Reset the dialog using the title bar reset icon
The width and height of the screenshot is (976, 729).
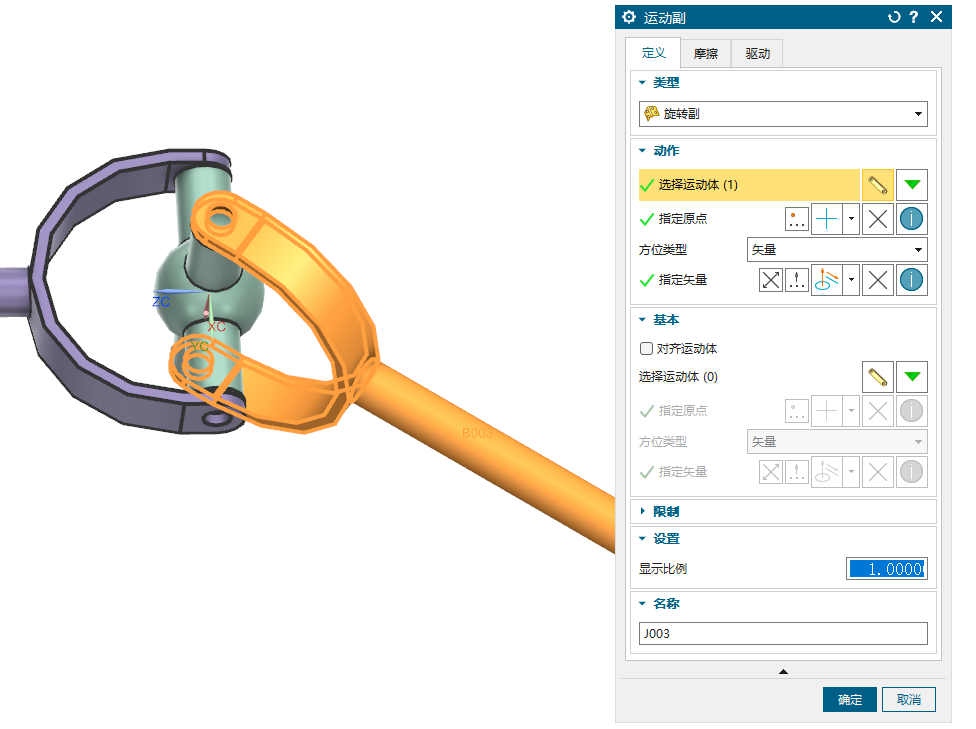point(893,17)
